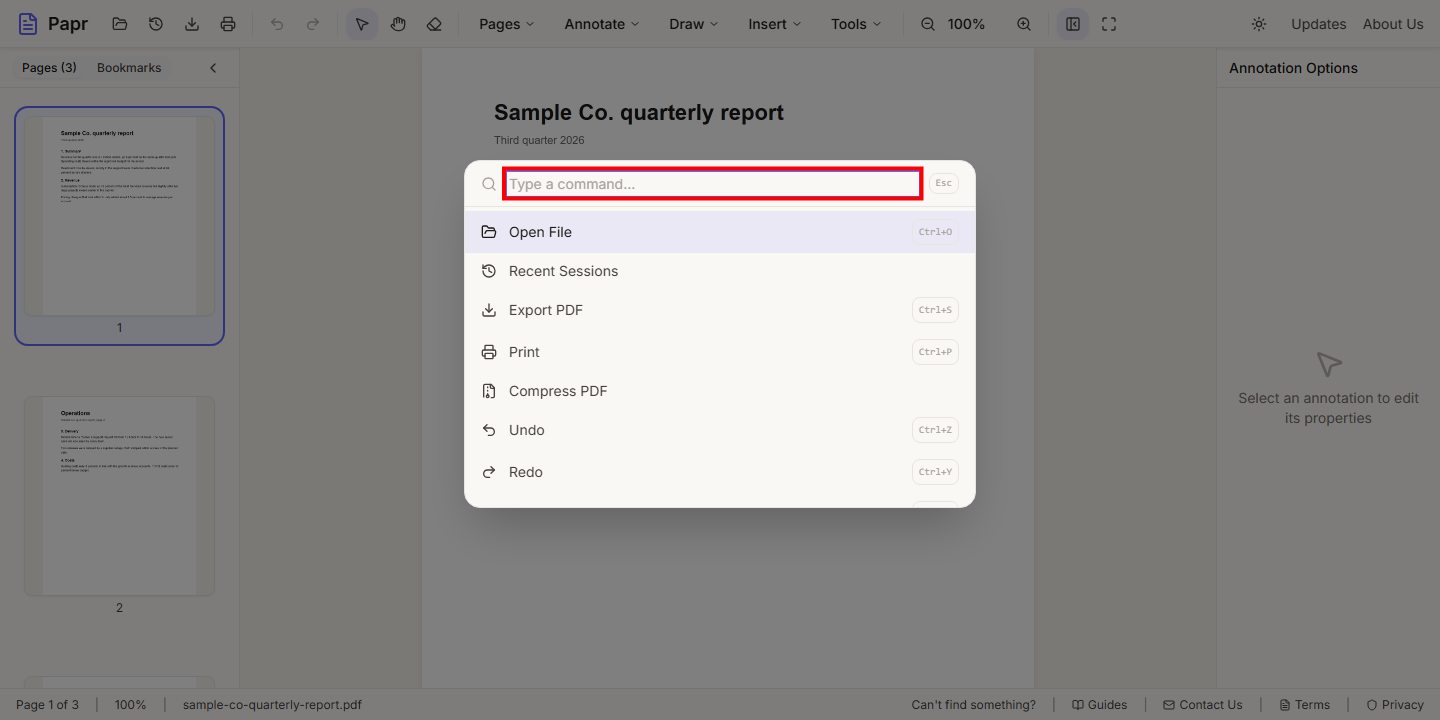
Task: Toggle the sidebar panel visibility
Action: [1073, 24]
